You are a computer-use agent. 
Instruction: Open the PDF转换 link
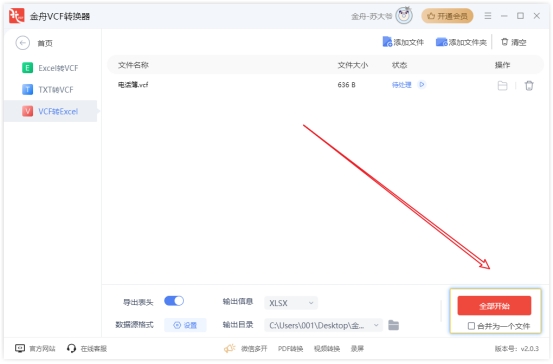point(290,349)
